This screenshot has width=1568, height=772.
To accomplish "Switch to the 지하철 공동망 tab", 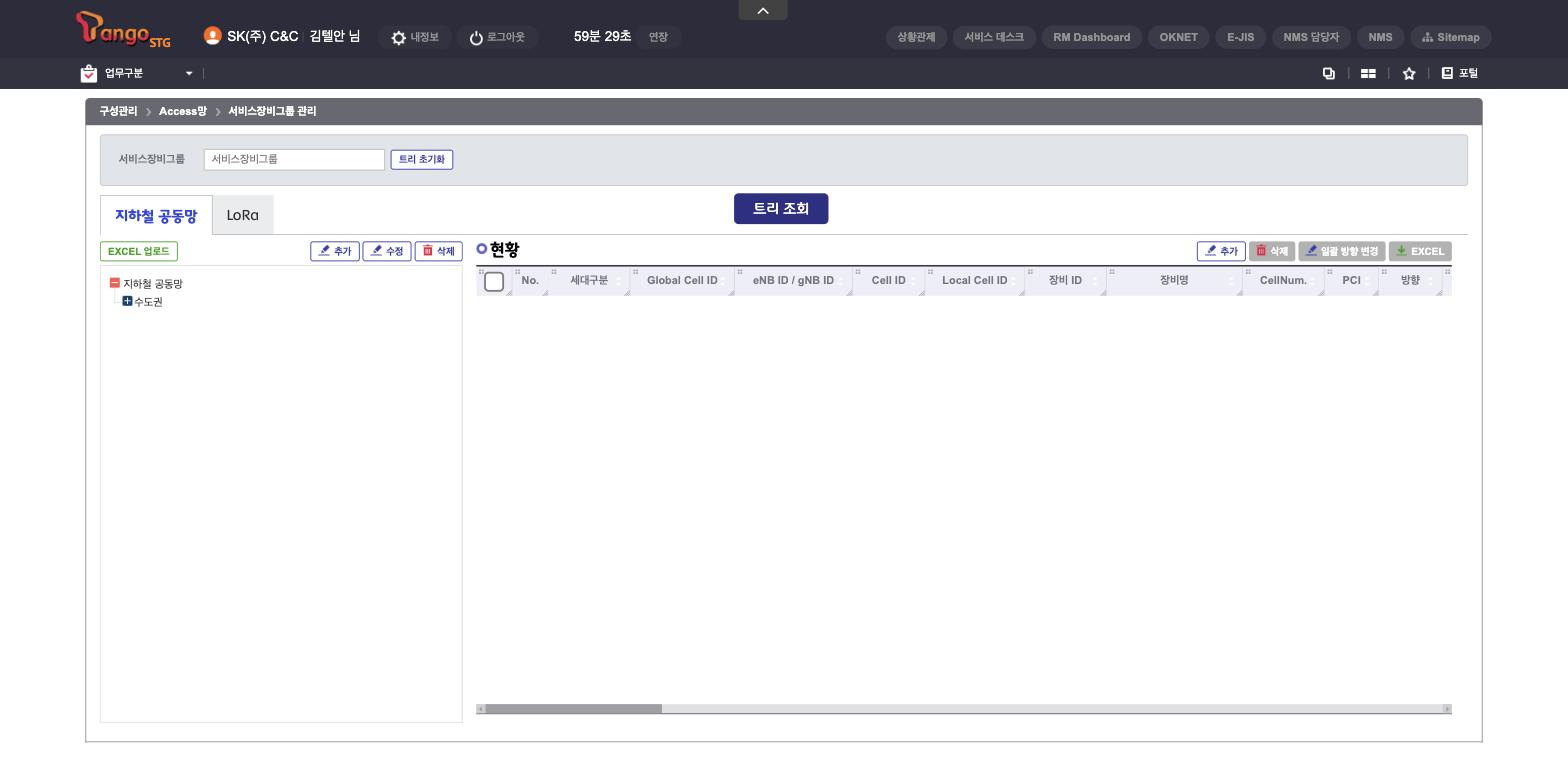I will [x=156, y=215].
